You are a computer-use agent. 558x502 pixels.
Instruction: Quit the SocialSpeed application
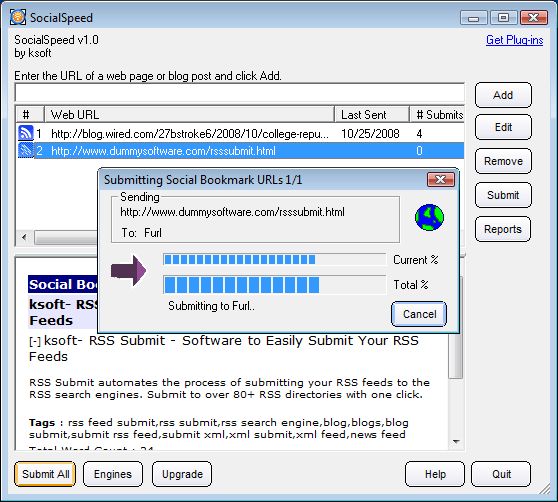[501, 474]
